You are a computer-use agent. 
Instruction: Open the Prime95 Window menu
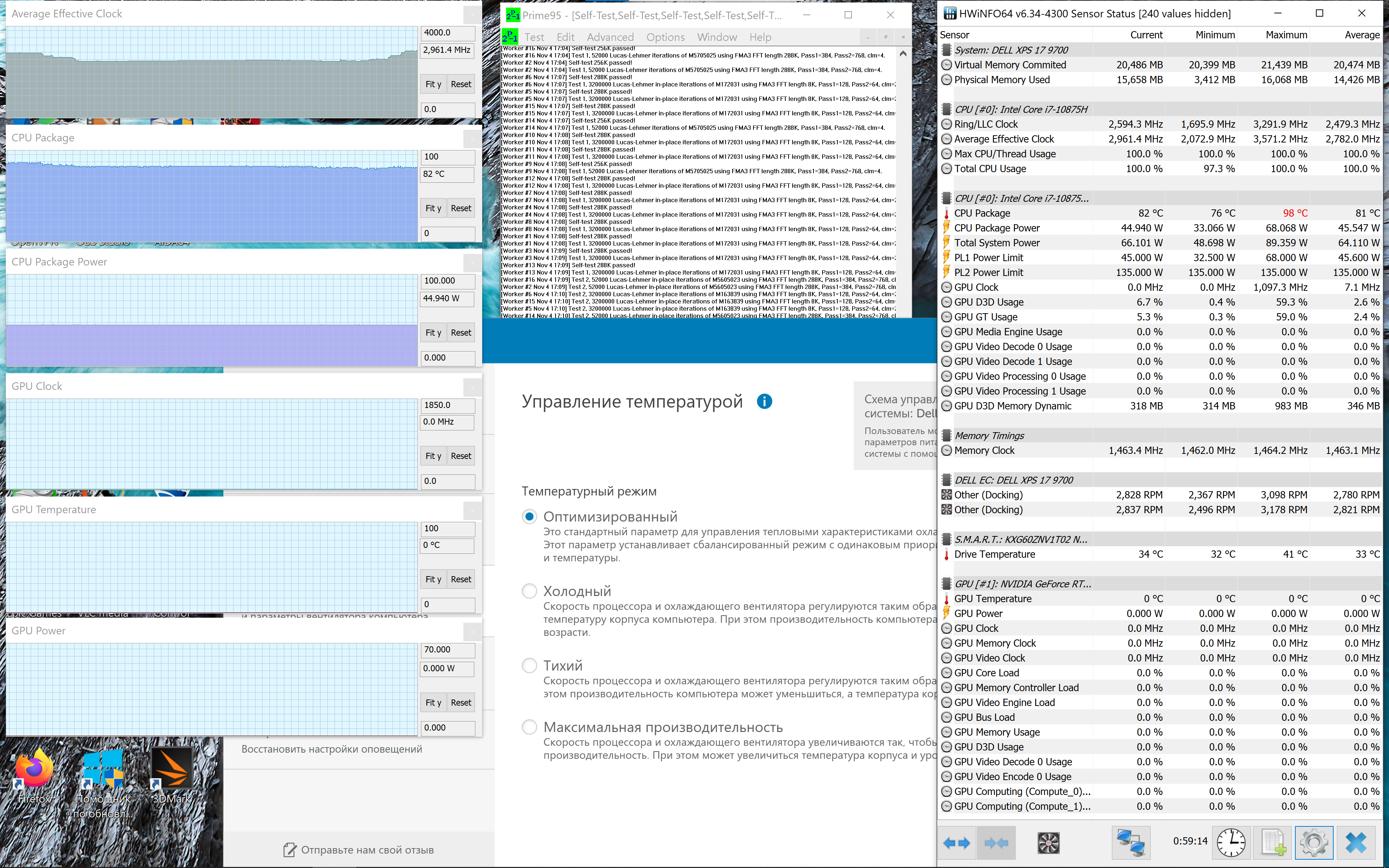[717, 37]
